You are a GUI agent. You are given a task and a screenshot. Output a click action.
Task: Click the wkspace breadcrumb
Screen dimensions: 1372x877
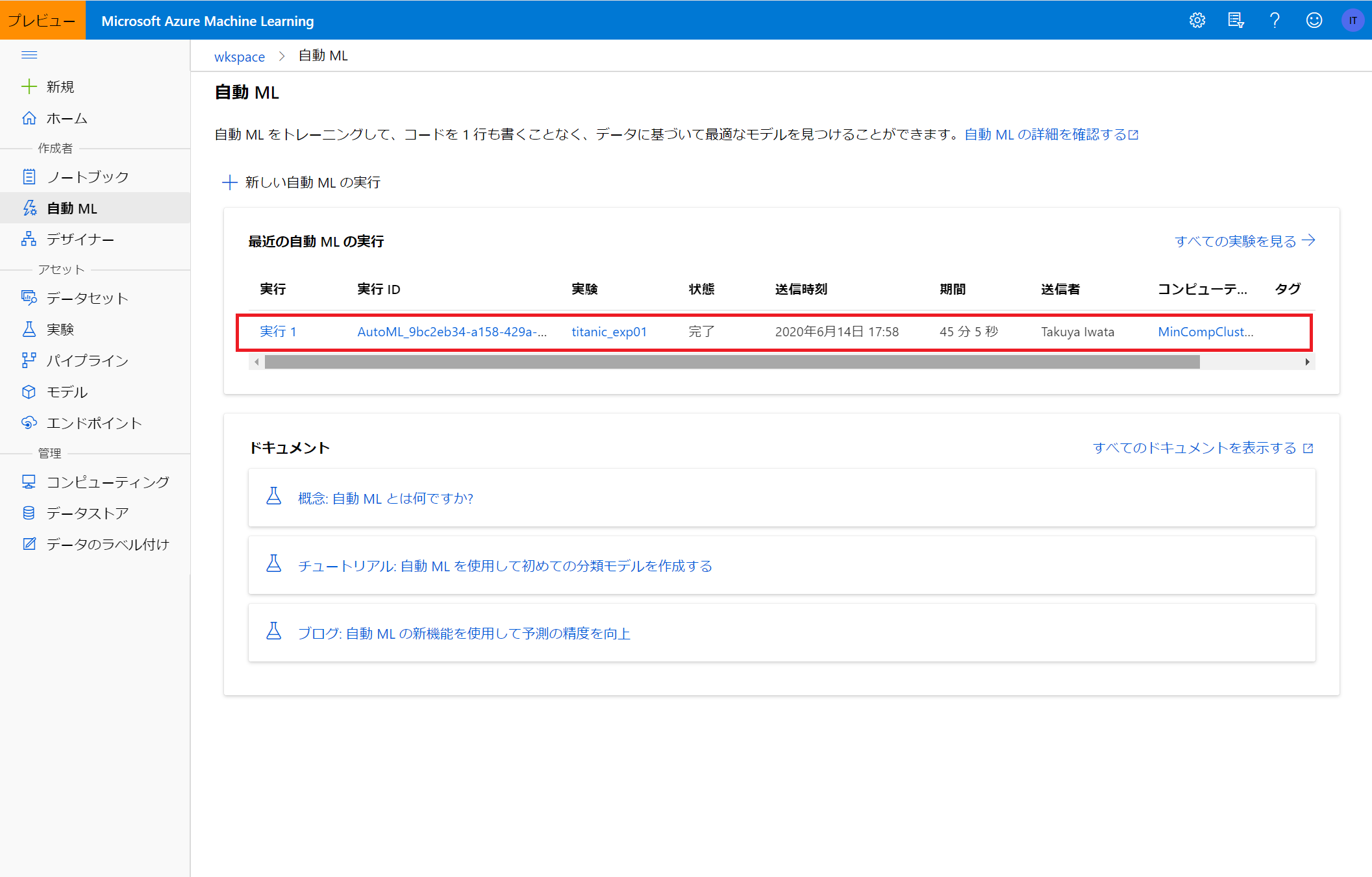pyautogui.click(x=240, y=56)
